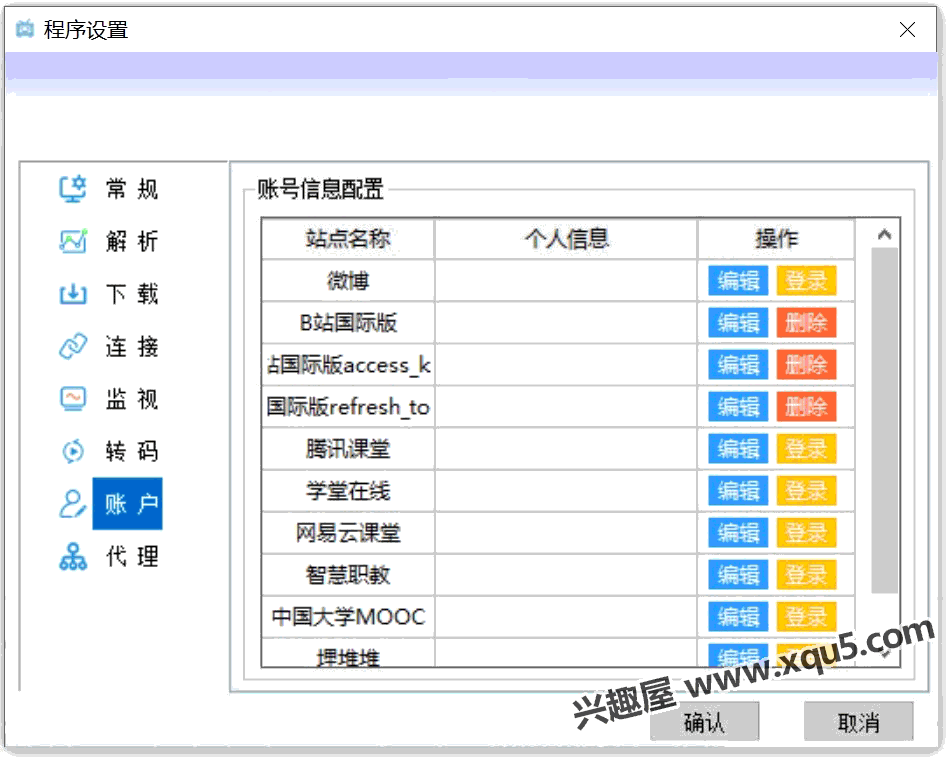Click the 监视 monitor screen icon
Screen dimensions: 946x757
[73, 399]
